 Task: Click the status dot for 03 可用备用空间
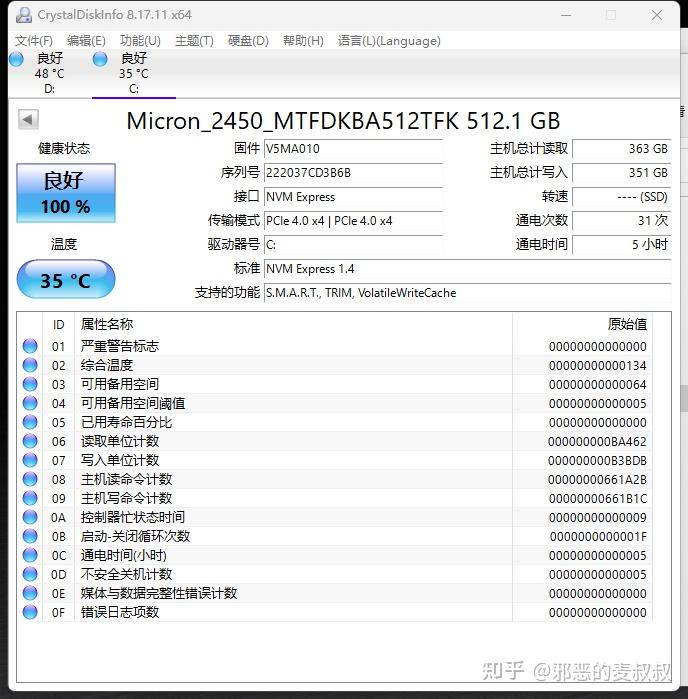coord(30,384)
